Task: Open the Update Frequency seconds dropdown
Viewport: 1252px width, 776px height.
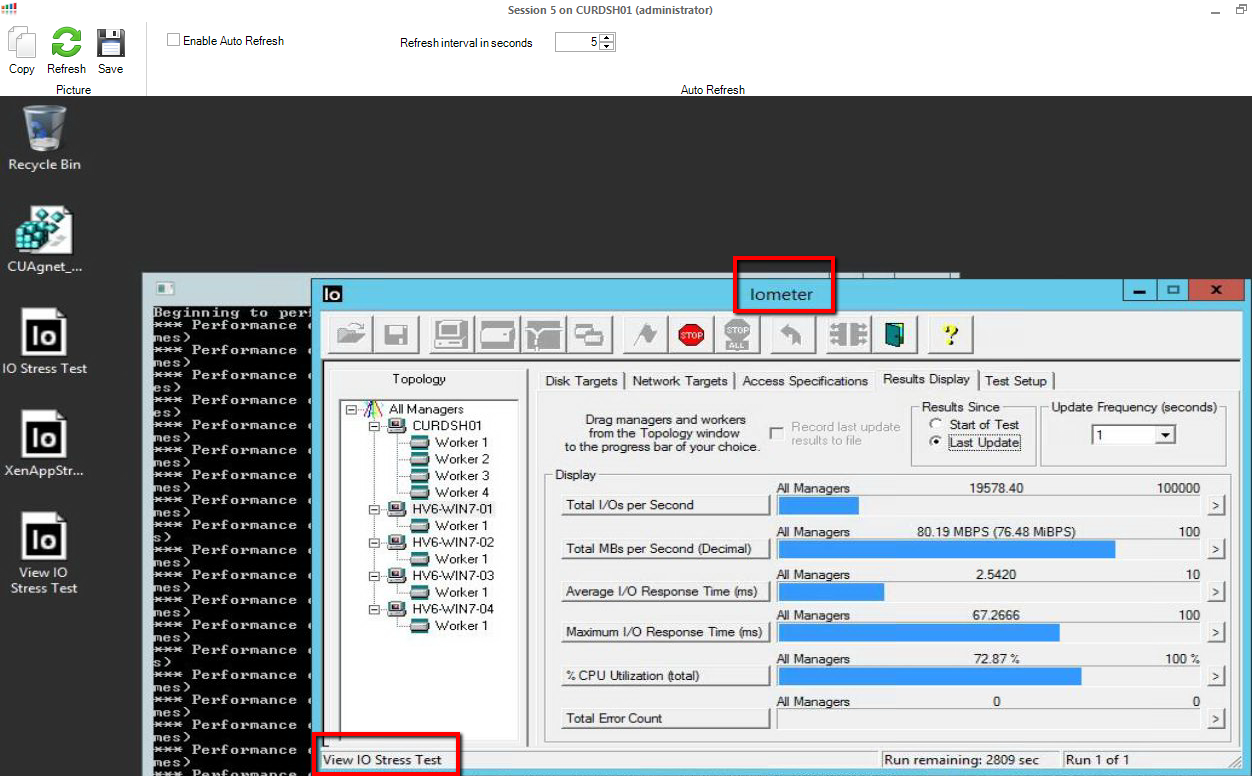Action: pyautogui.click(x=1165, y=435)
